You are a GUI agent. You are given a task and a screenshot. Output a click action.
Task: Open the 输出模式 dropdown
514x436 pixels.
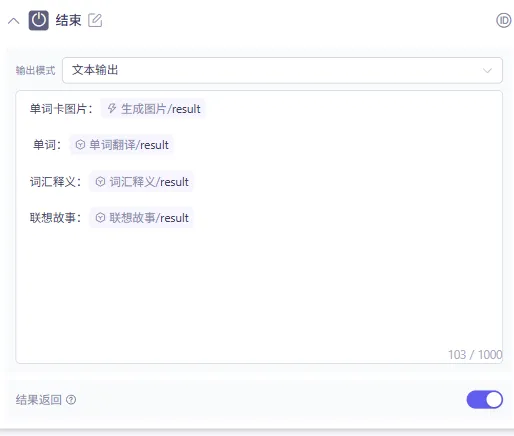[282, 70]
